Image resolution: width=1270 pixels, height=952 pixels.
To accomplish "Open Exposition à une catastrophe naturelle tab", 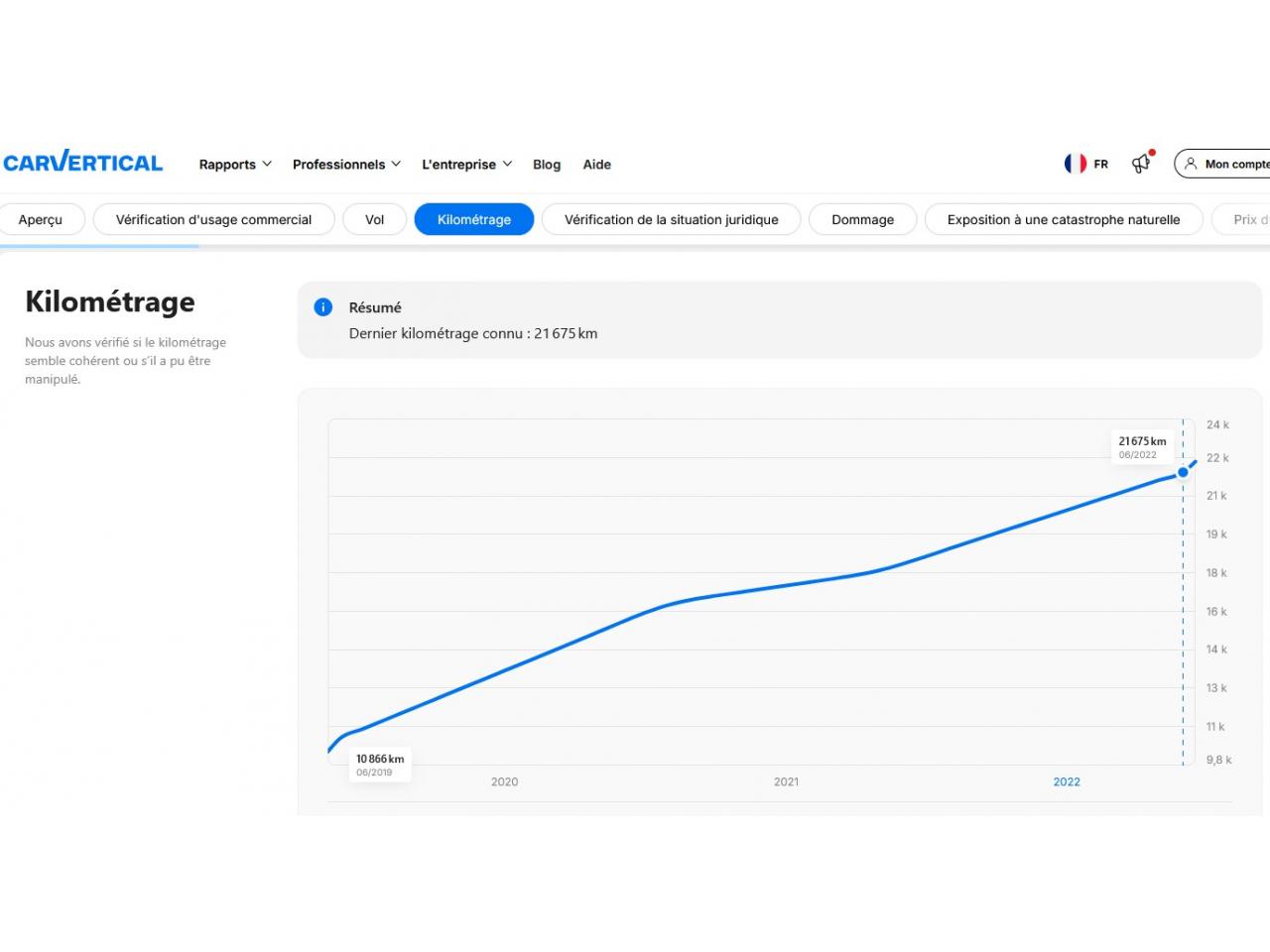I will click(x=1064, y=220).
